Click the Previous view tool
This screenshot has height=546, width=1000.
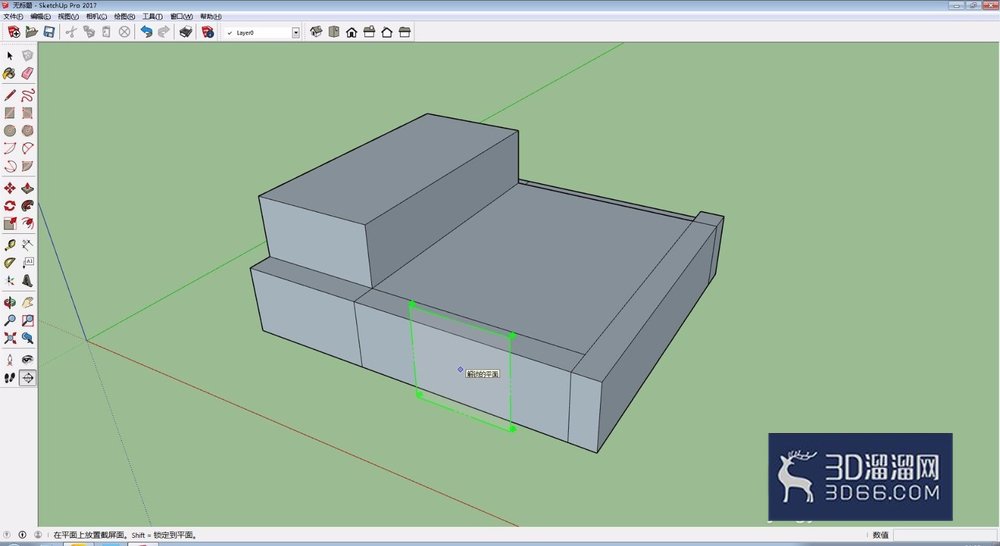point(27,338)
